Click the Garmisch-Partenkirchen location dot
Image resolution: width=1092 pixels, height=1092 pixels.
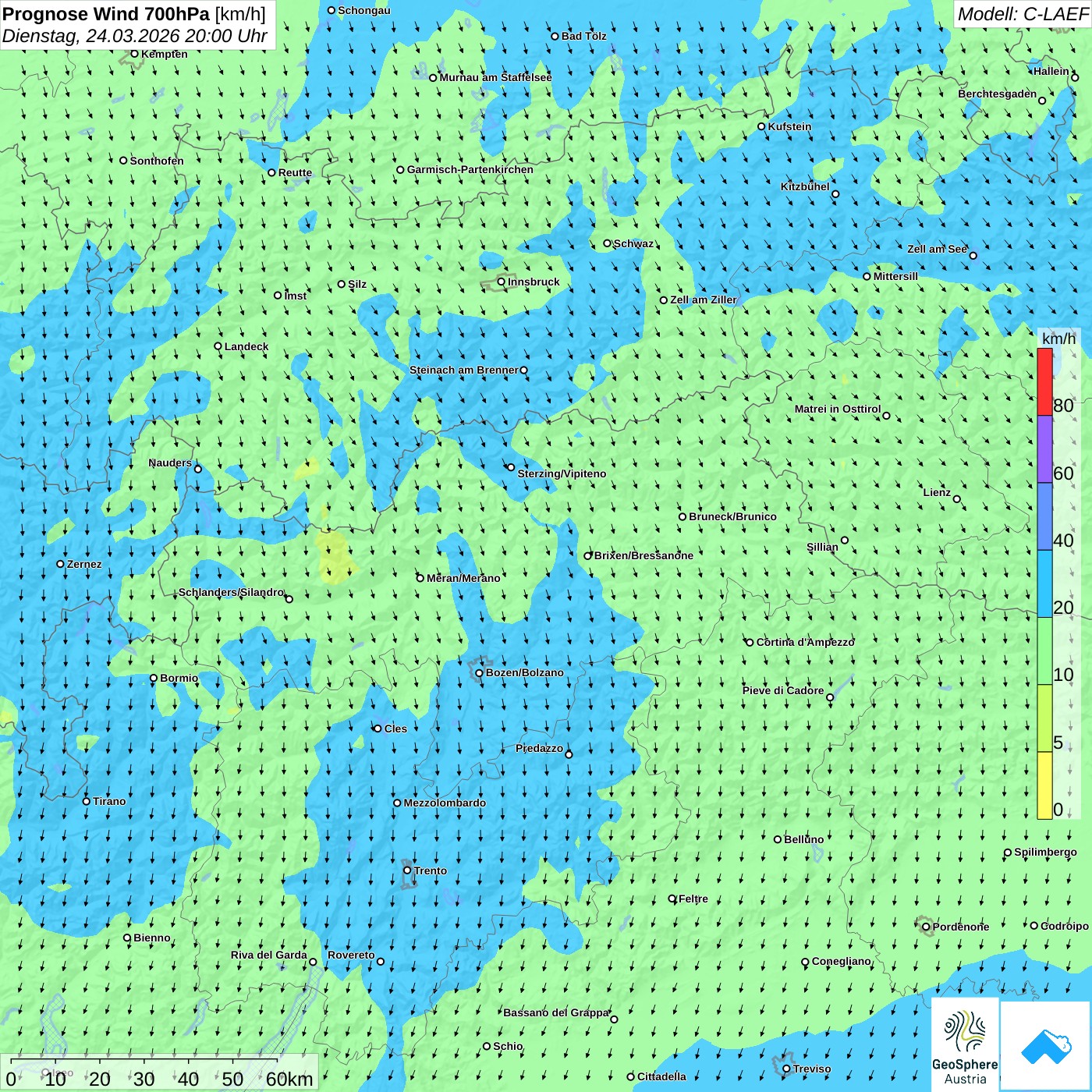click(x=401, y=169)
